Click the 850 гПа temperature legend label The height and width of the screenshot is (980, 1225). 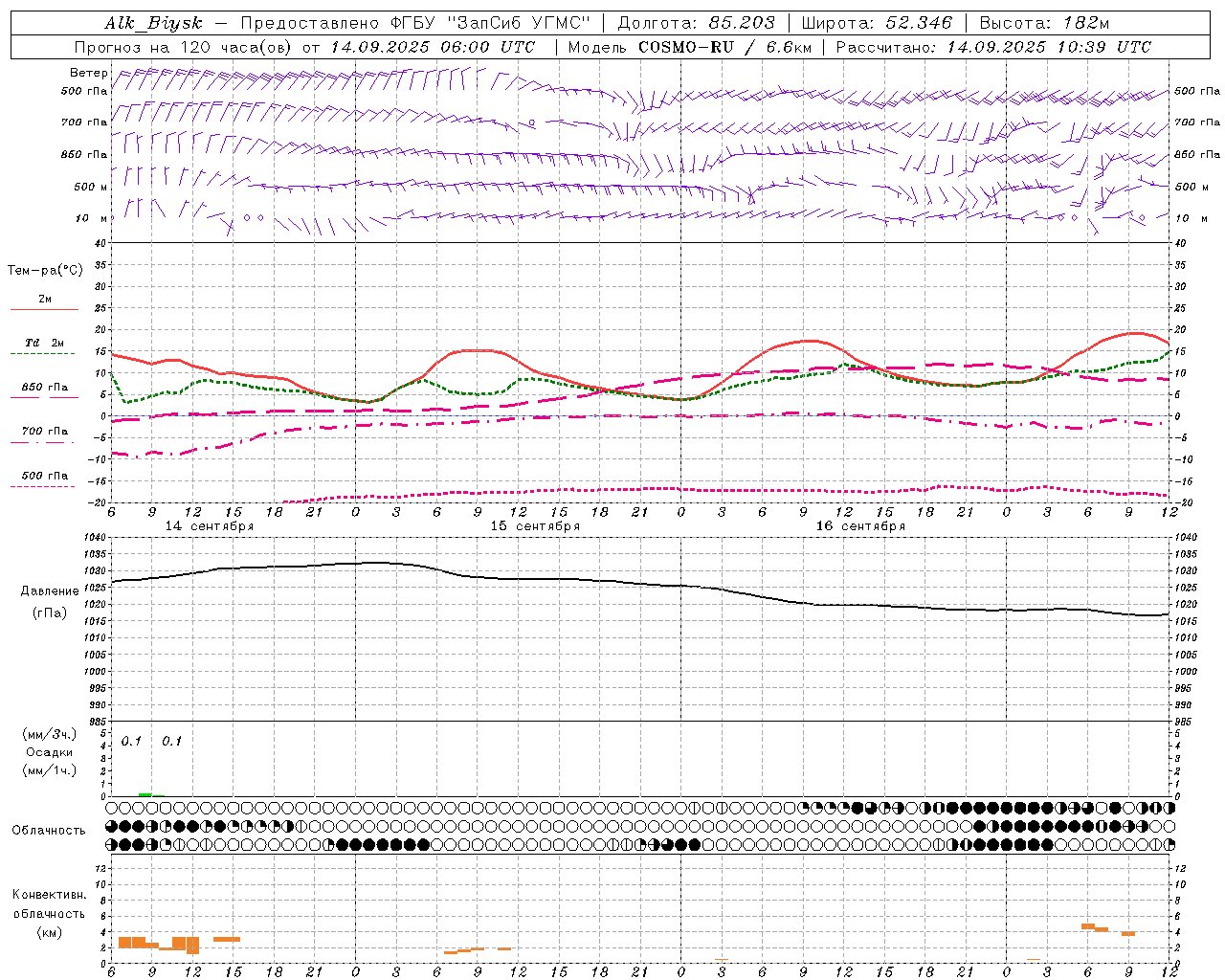coord(45,387)
